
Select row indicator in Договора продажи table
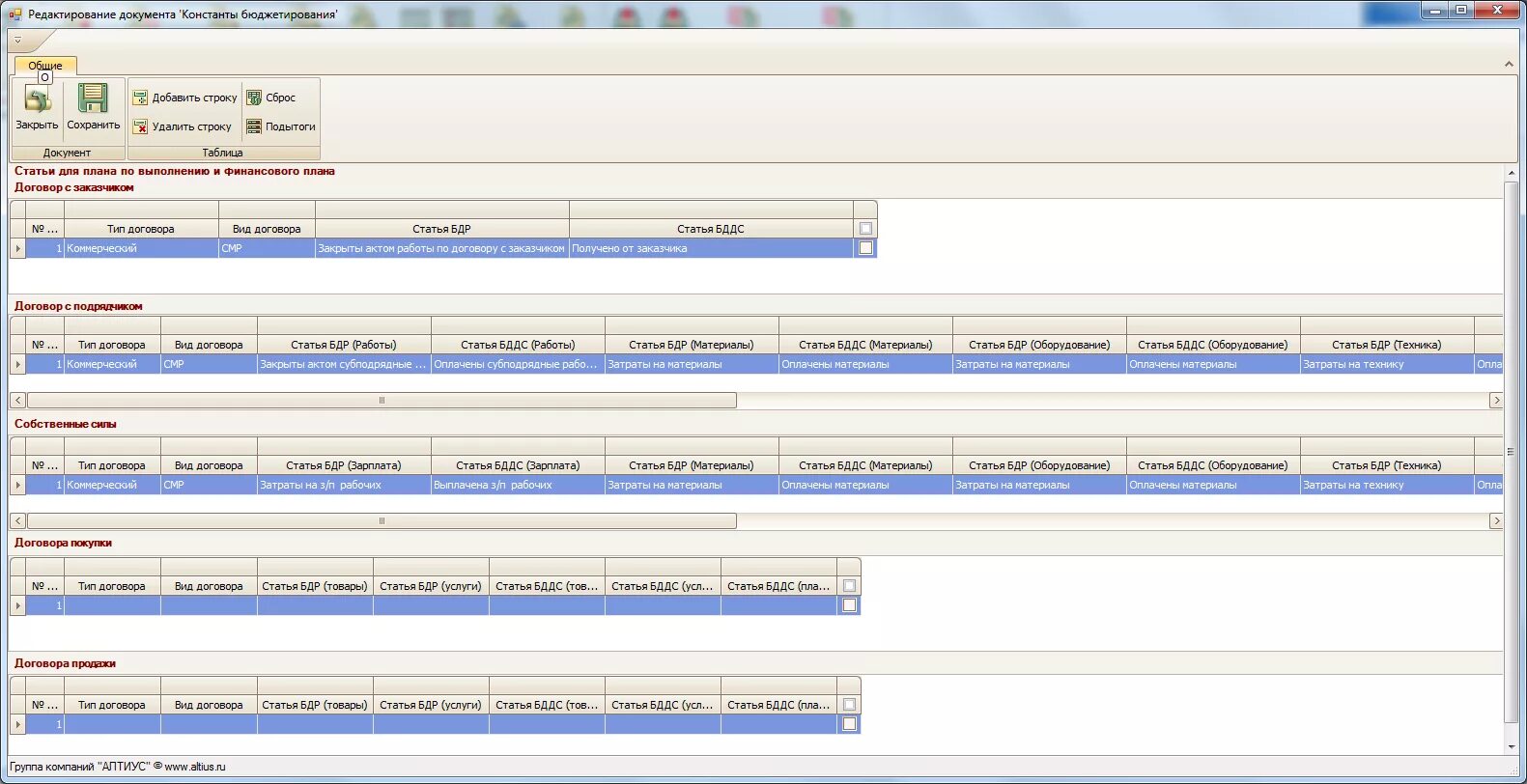17,724
